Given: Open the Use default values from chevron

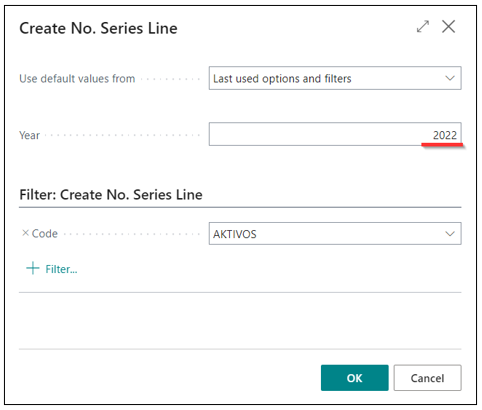Looking at the screenshot, I should 450,78.
